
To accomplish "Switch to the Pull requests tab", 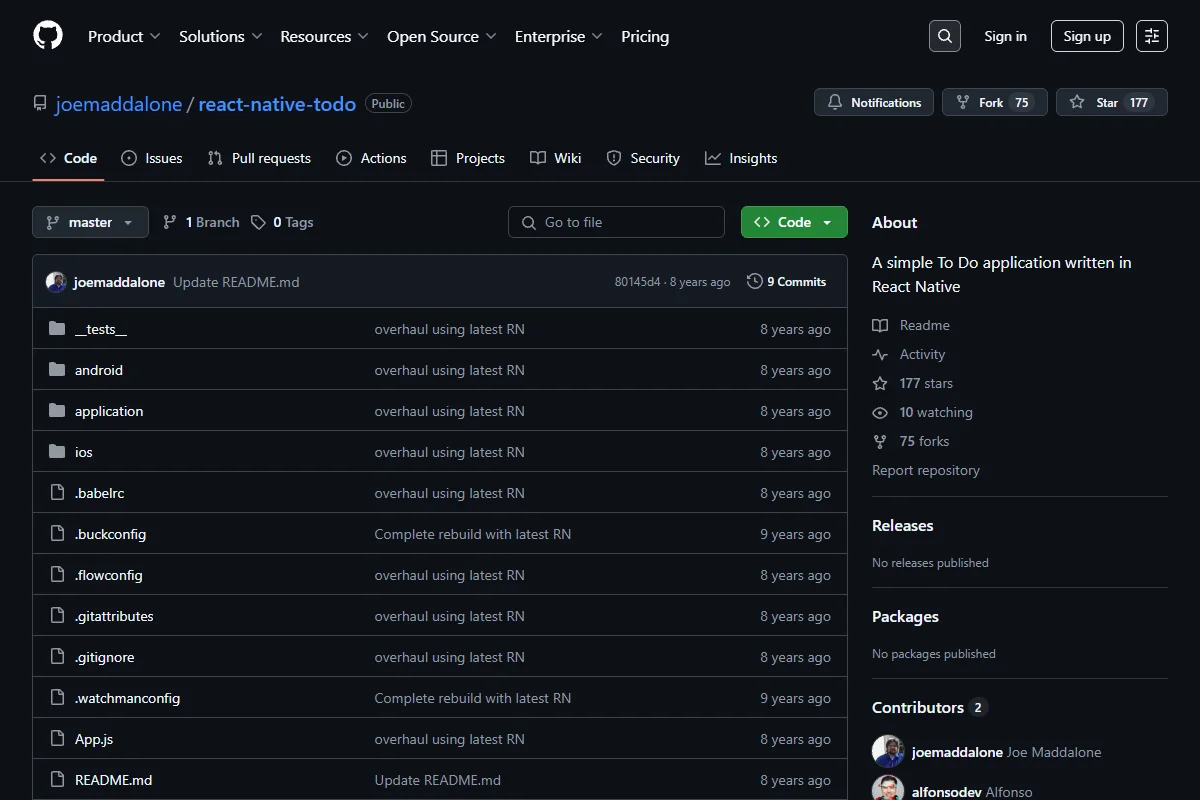I will pos(259,158).
